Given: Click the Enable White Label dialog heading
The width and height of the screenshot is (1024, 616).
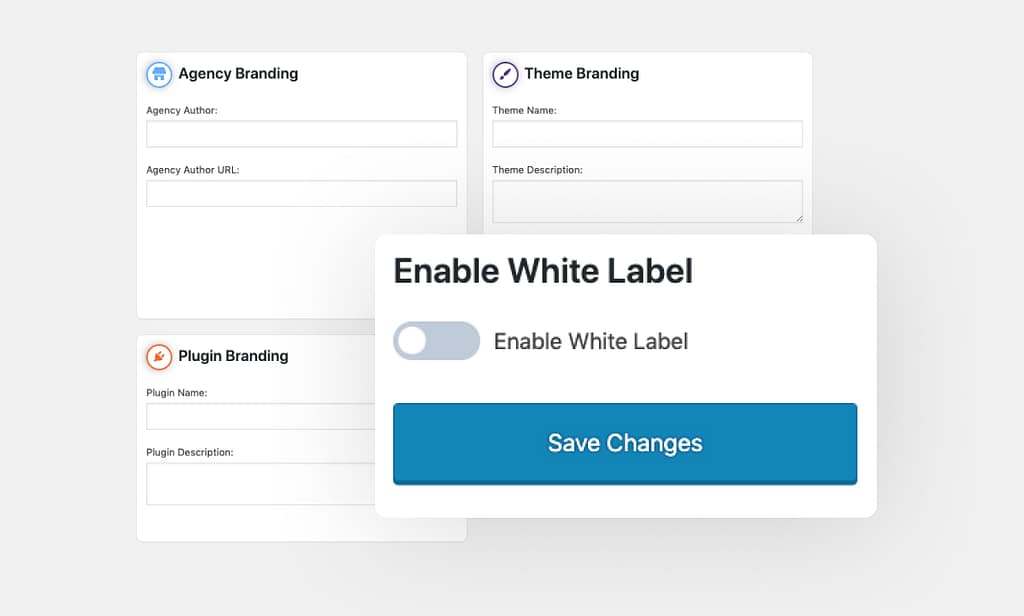Looking at the screenshot, I should tap(542, 270).
